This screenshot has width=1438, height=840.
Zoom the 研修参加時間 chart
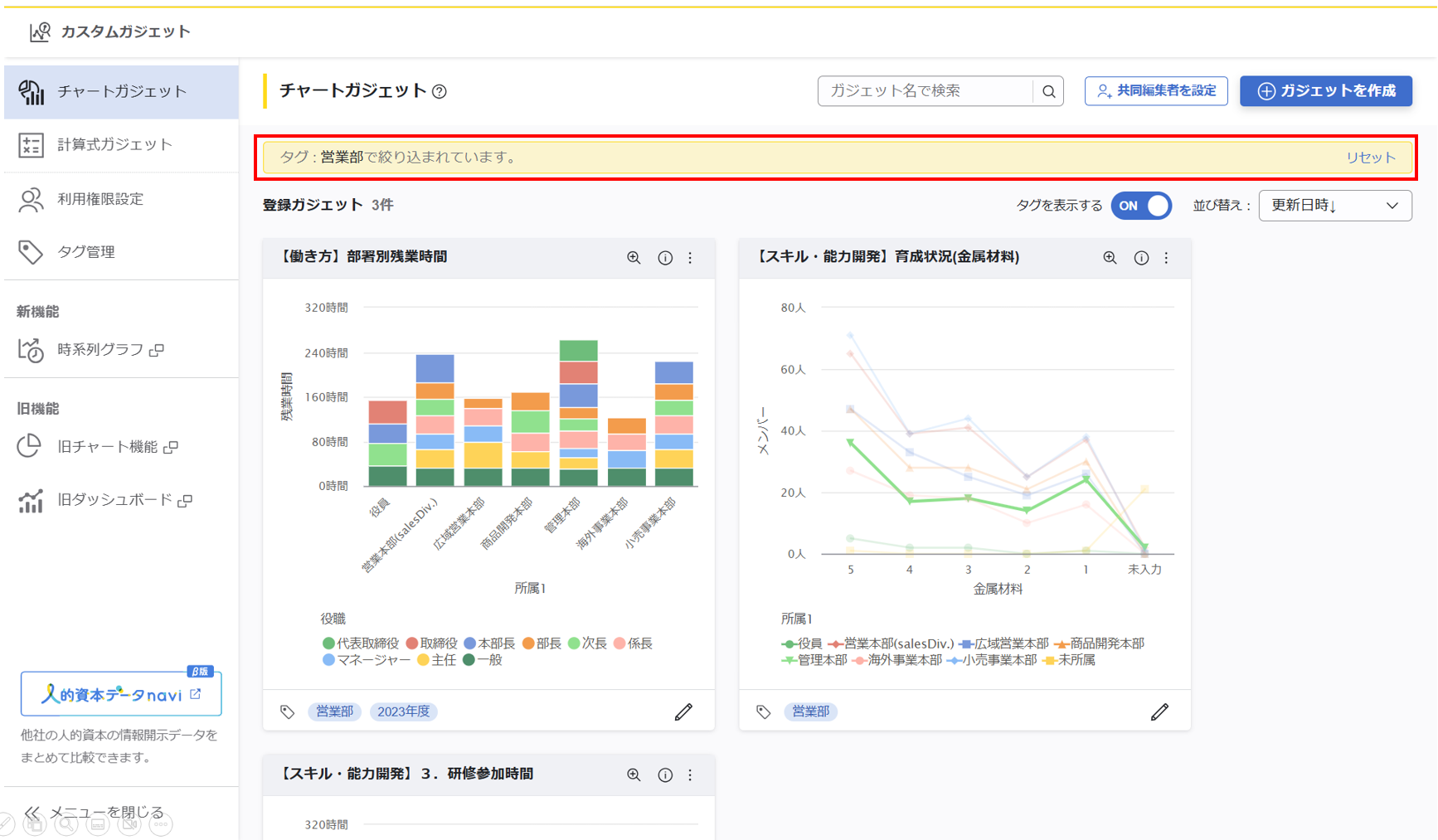634,774
